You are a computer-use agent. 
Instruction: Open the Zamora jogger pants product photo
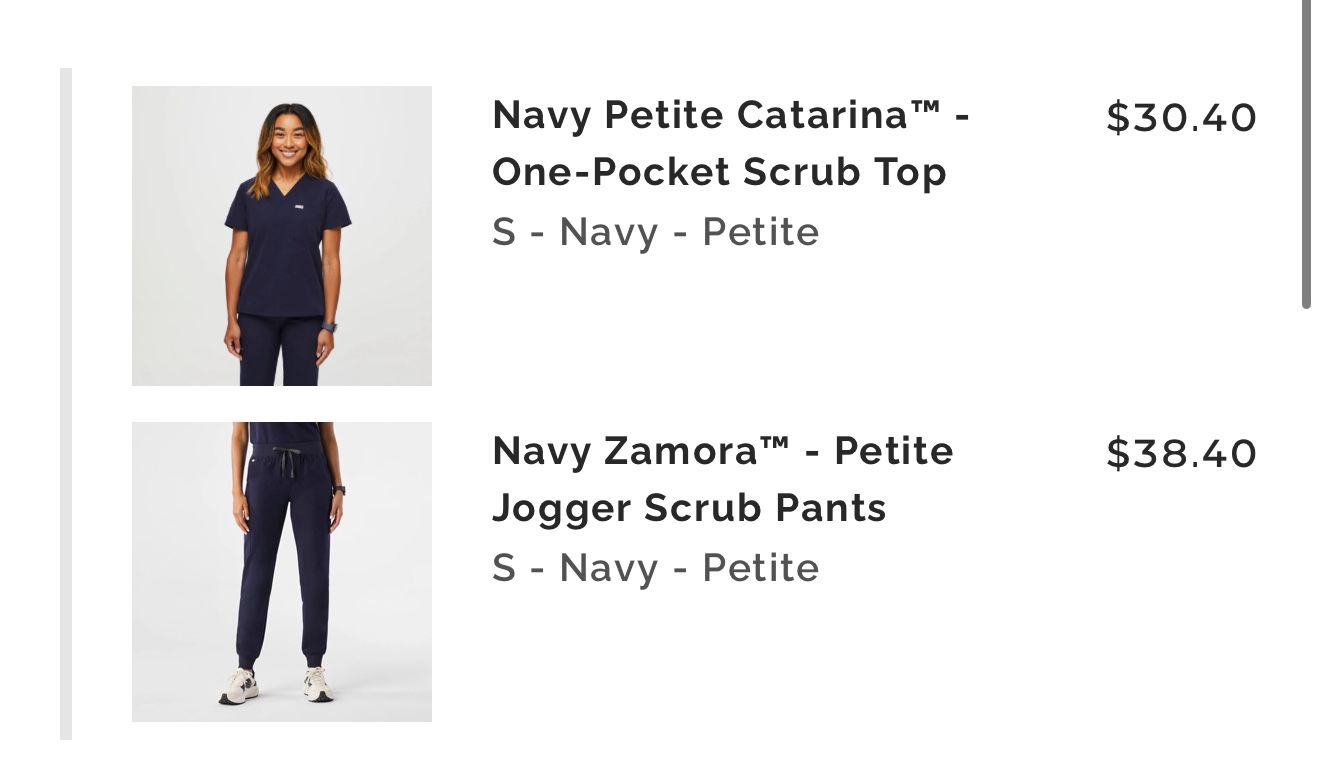coord(281,571)
